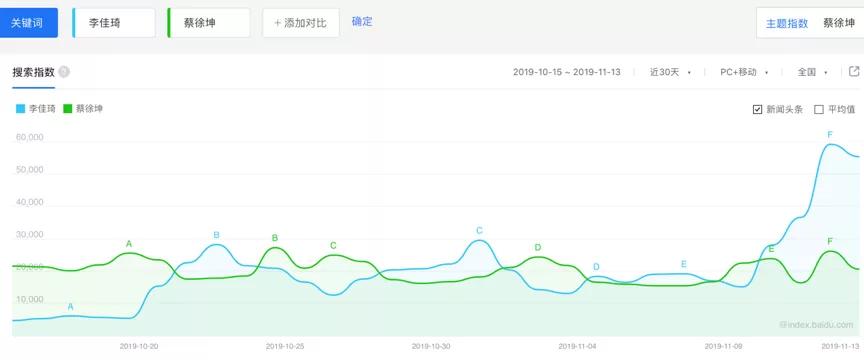Expand the 近30天 time range dropdown

(x=671, y=72)
